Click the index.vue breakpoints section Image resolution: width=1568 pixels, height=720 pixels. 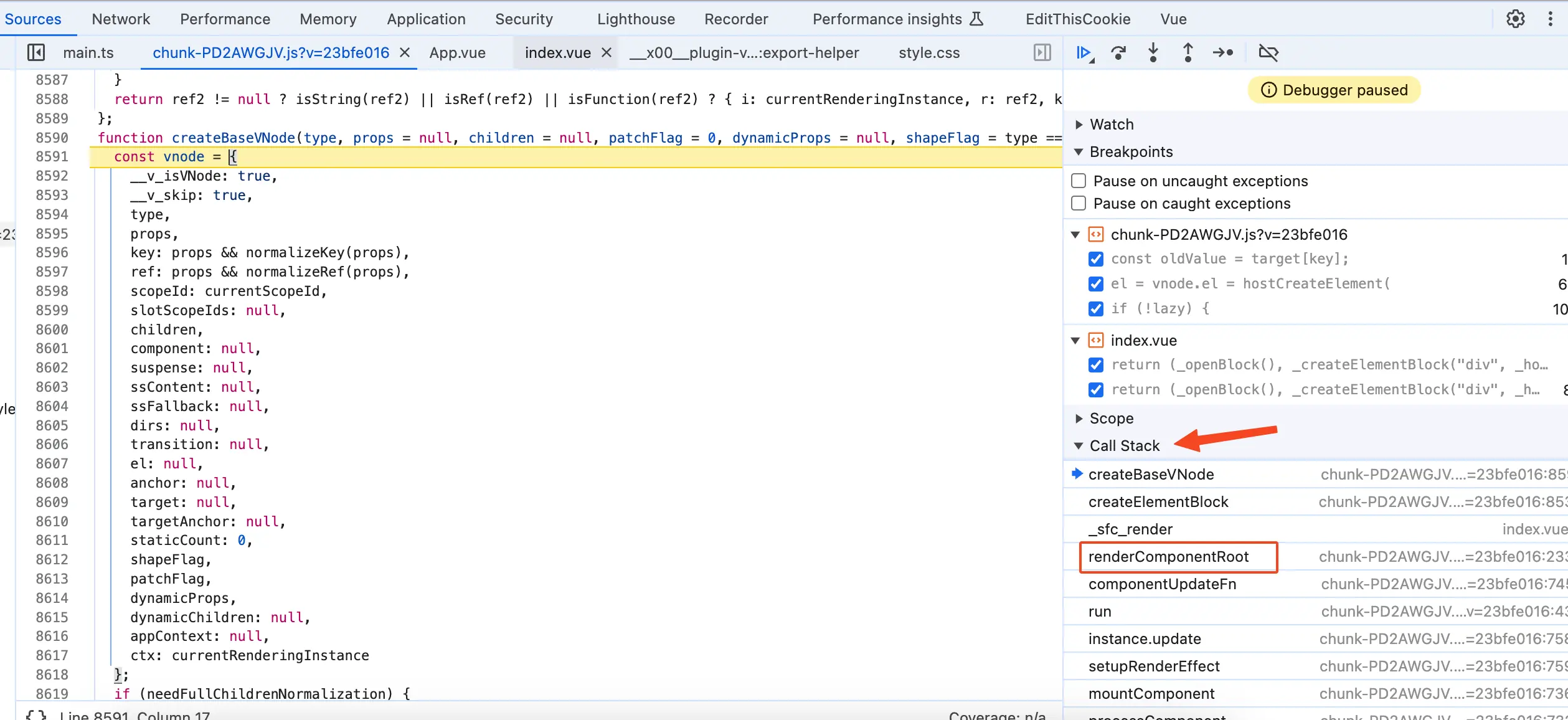(1144, 340)
